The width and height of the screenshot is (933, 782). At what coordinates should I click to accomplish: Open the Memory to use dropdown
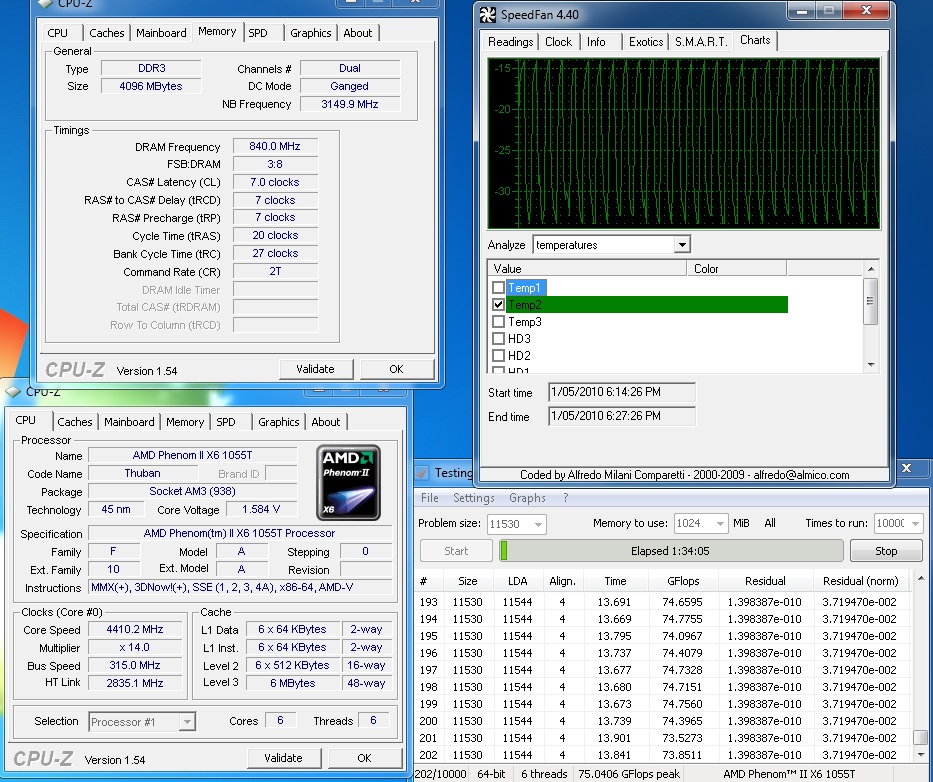pos(720,524)
